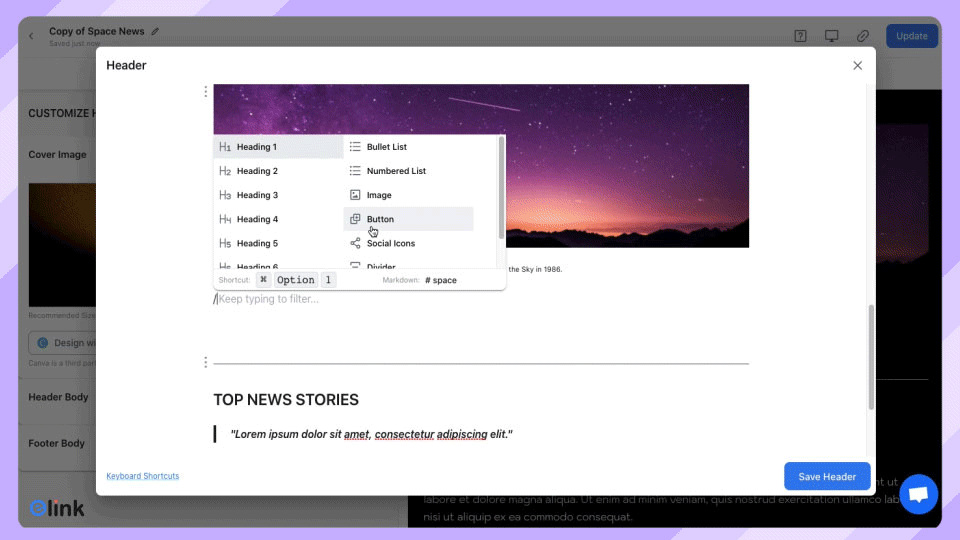Click the TOP NEWS STORIES heading
The width and height of the screenshot is (960, 540).
tap(286, 400)
